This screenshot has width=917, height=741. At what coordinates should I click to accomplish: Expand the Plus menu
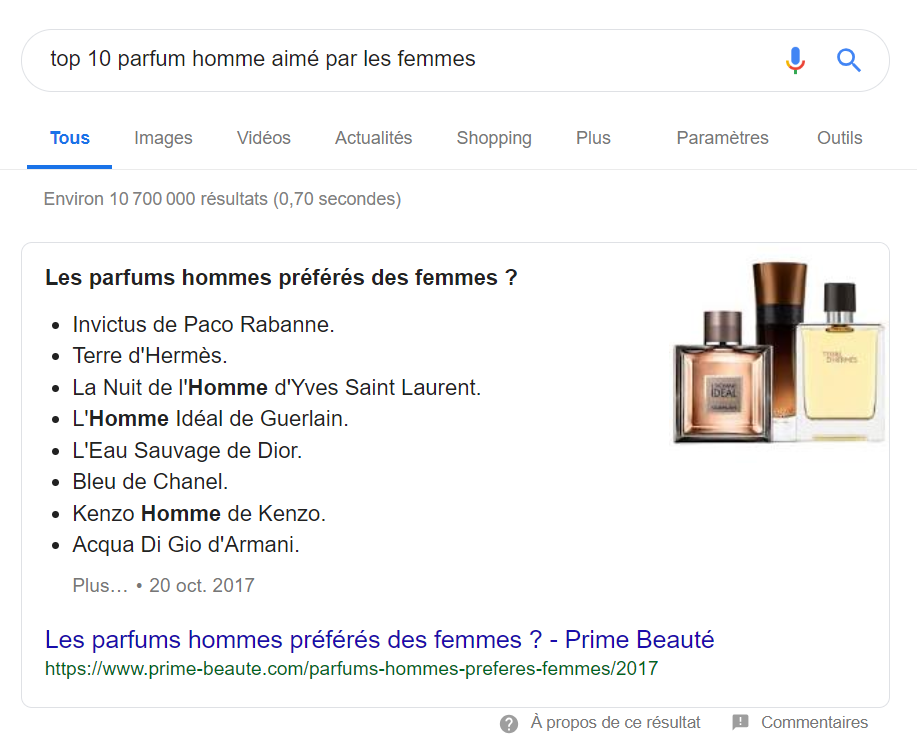point(593,138)
